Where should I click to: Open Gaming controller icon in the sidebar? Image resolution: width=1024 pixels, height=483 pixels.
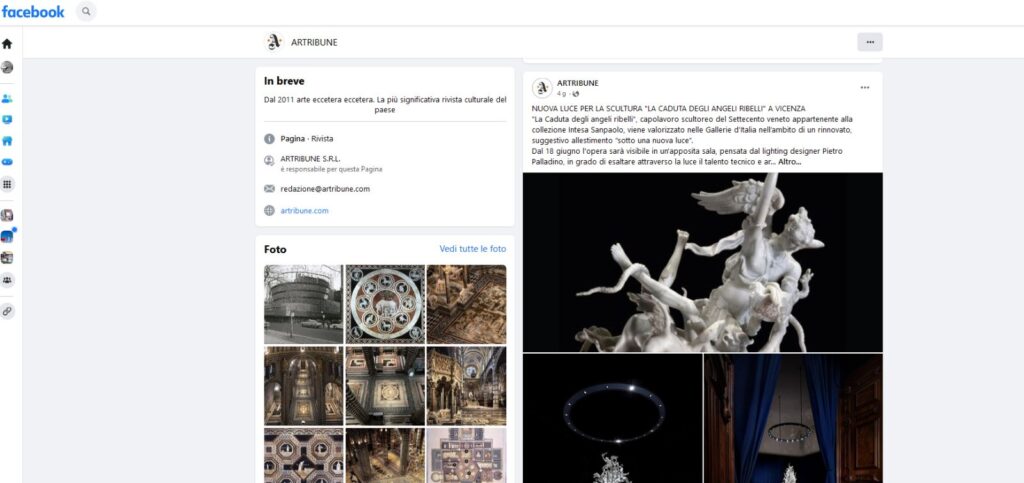pos(7,161)
